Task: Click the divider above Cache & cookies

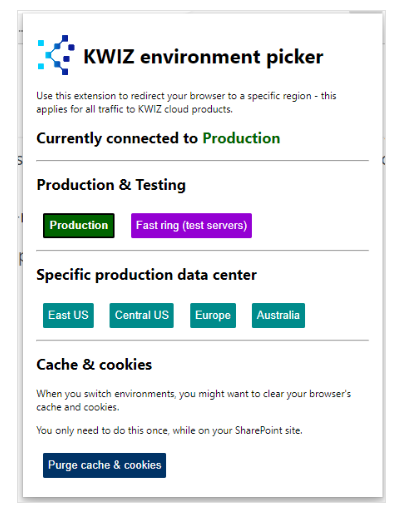Action: (203, 340)
